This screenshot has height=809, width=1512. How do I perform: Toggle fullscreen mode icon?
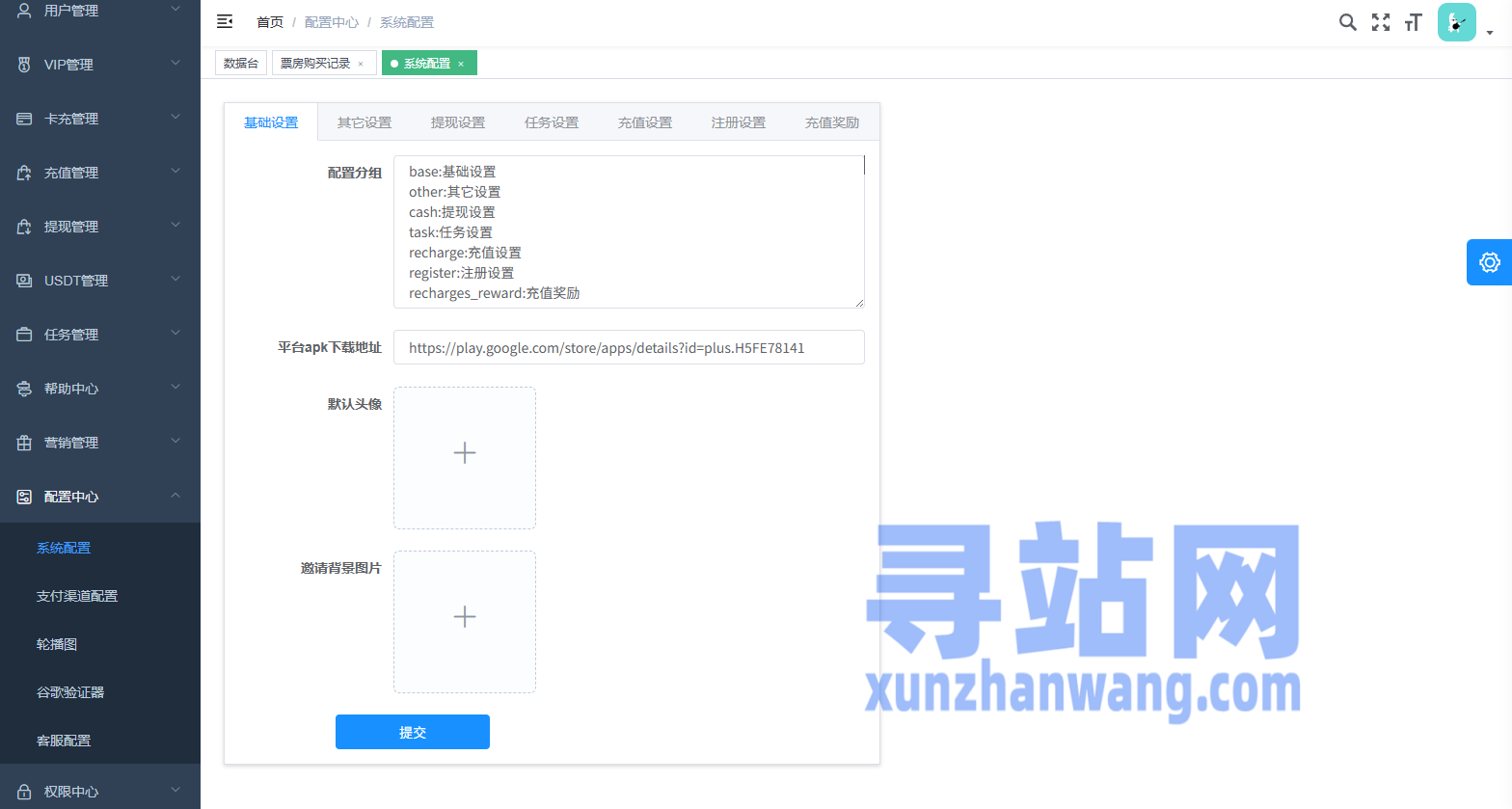point(1381,22)
